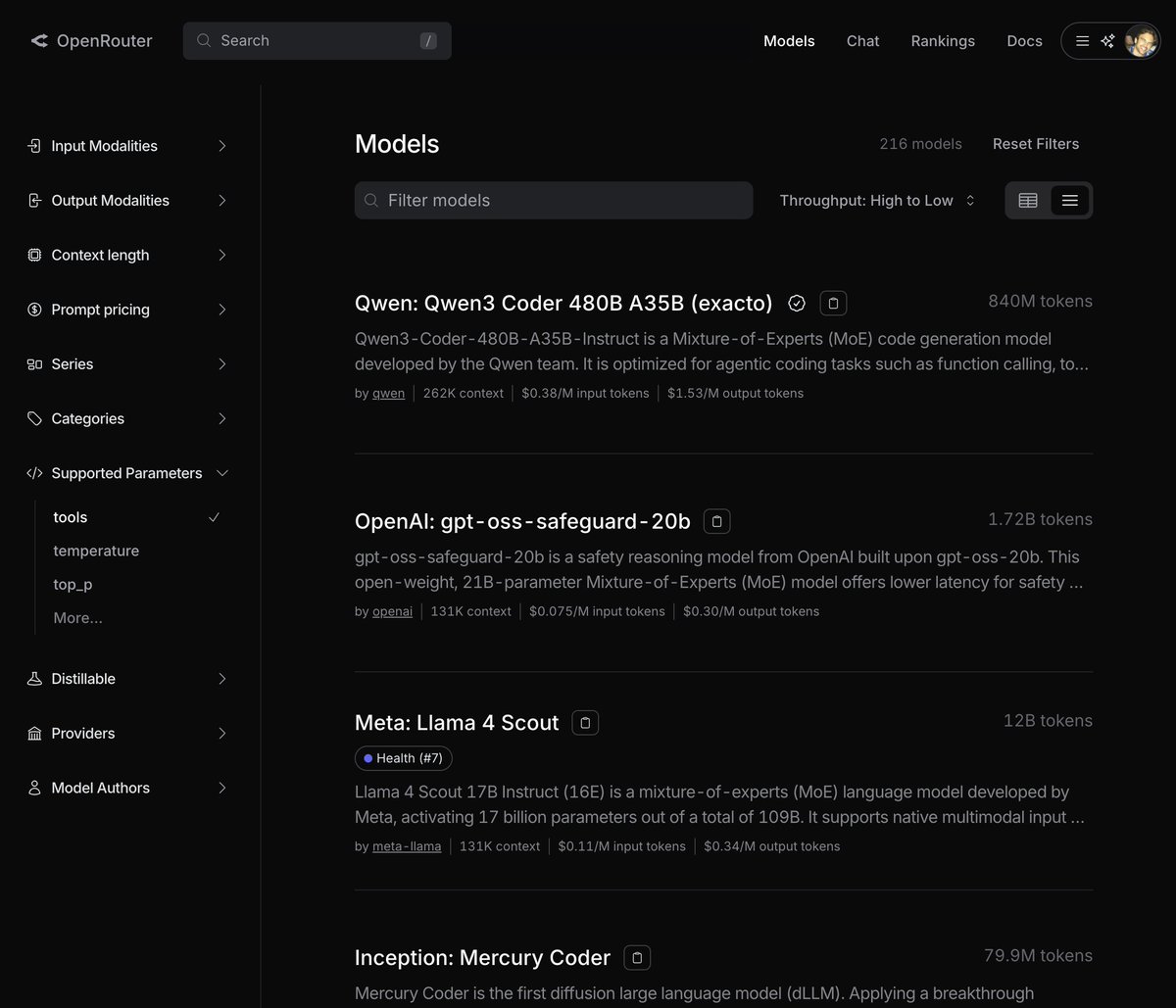
Task: Click the Output Modalities sidebar icon
Action: point(34,201)
